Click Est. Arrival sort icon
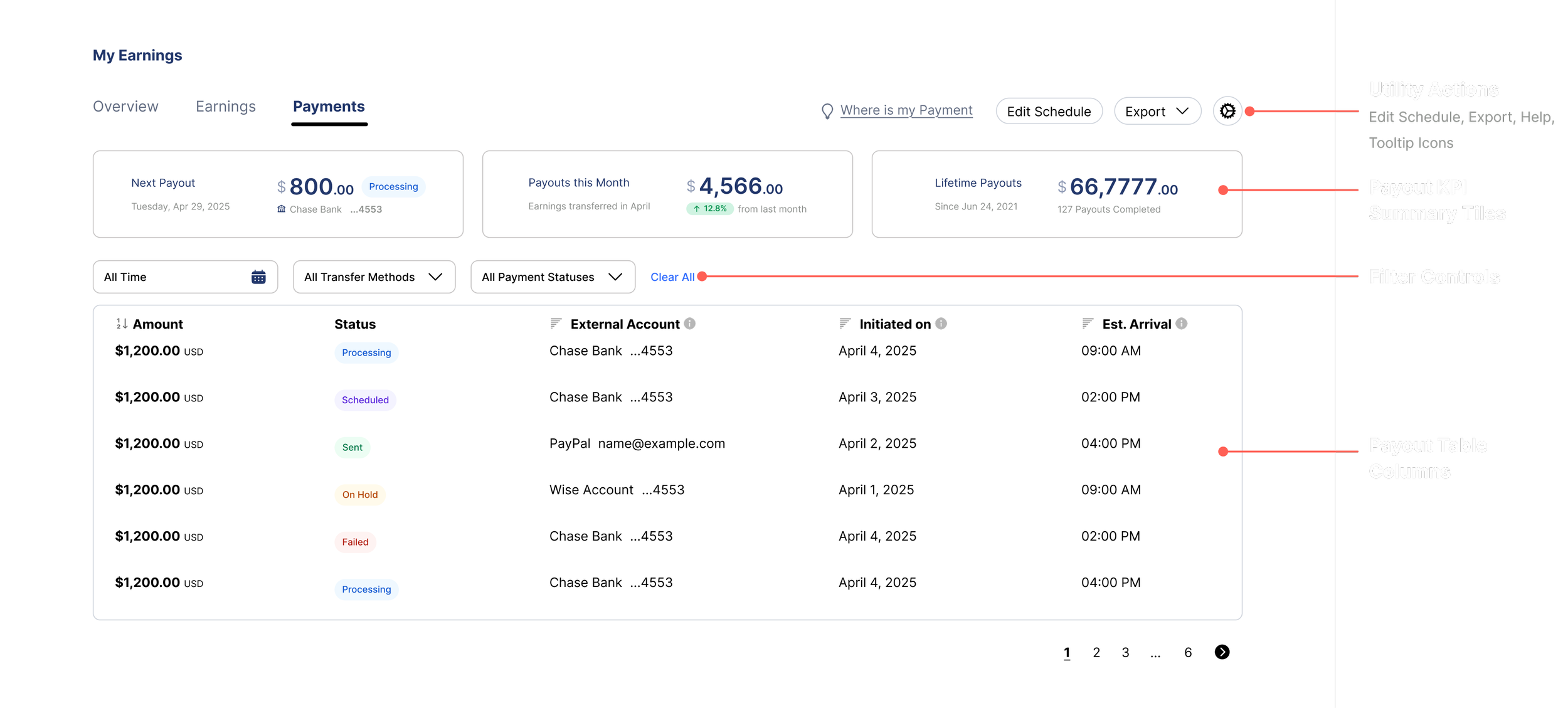Image resolution: width=1568 pixels, height=708 pixels. tap(1088, 324)
